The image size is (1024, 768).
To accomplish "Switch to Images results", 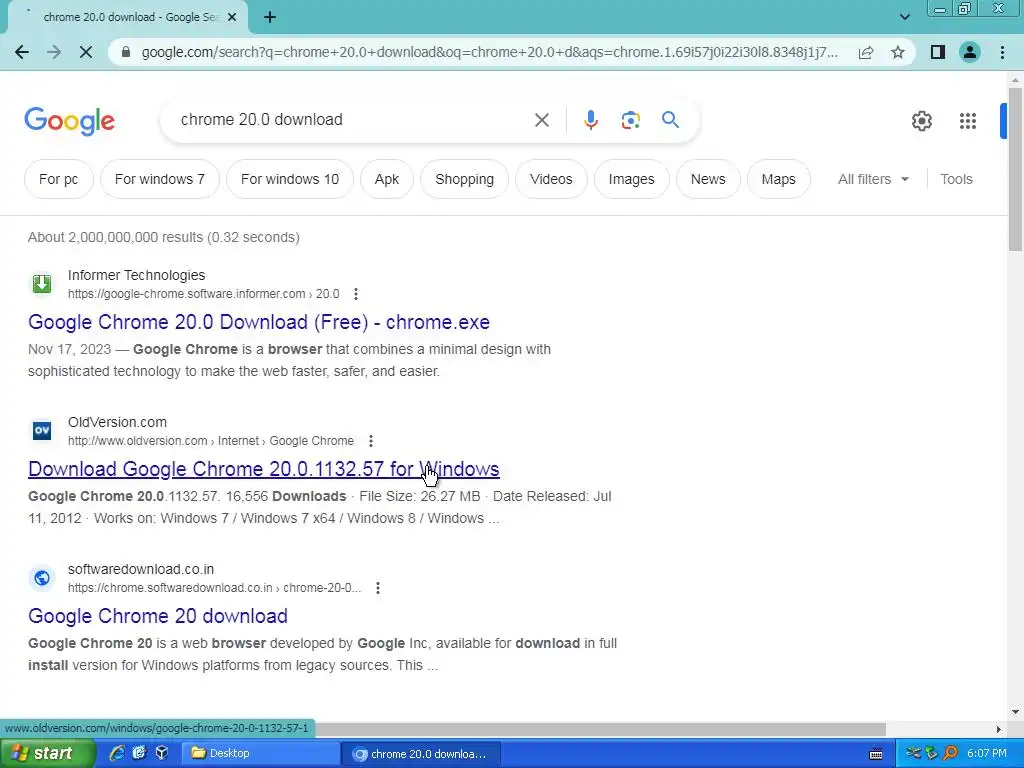I will (632, 179).
